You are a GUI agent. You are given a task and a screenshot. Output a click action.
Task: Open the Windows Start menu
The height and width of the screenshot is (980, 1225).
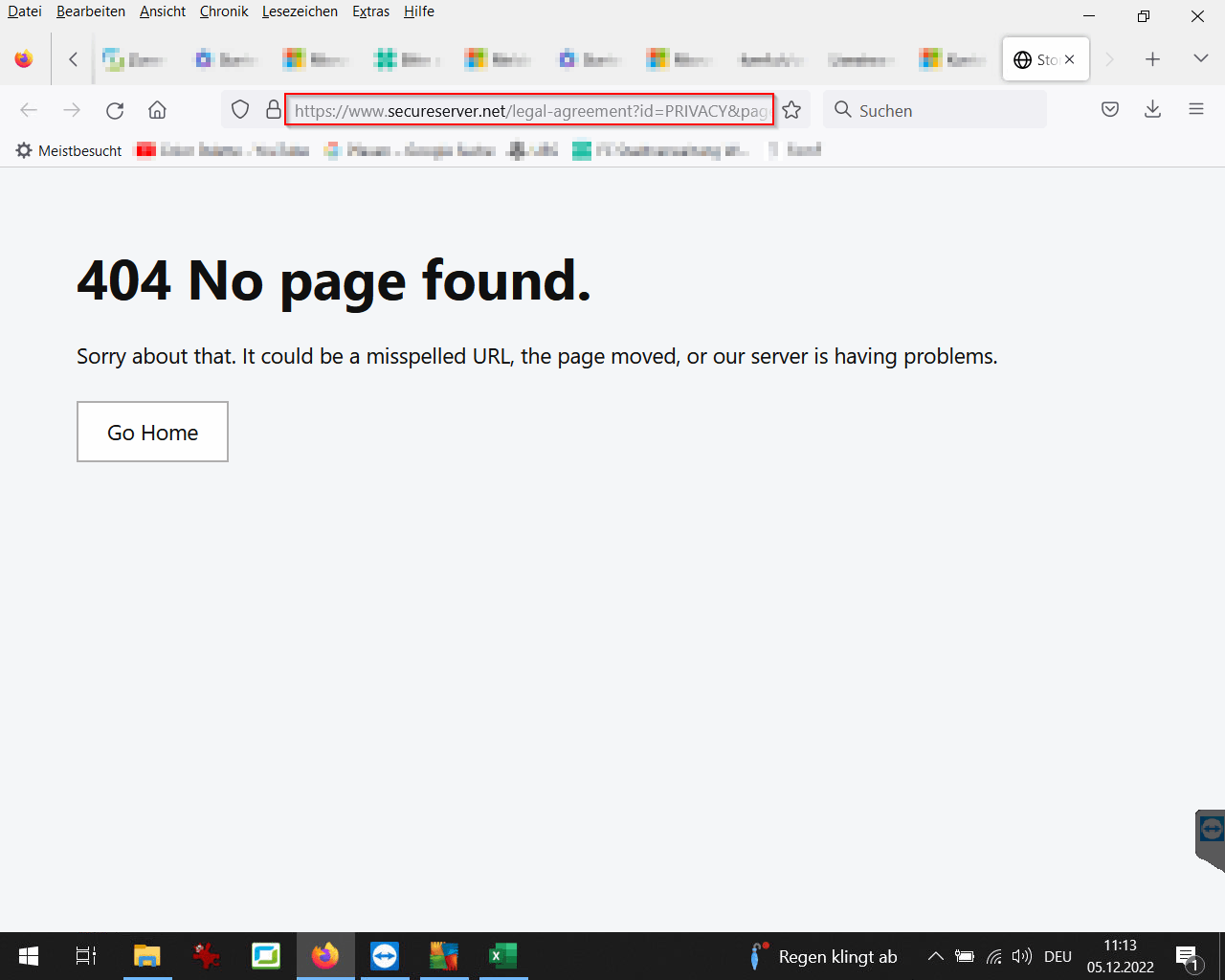pyautogui.click(x=29, y=956)
